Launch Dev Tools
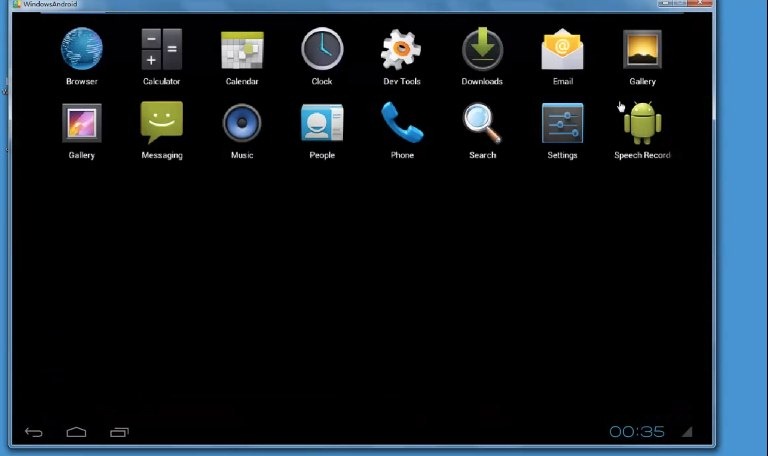The image size is (768, 456). [402, 49]
